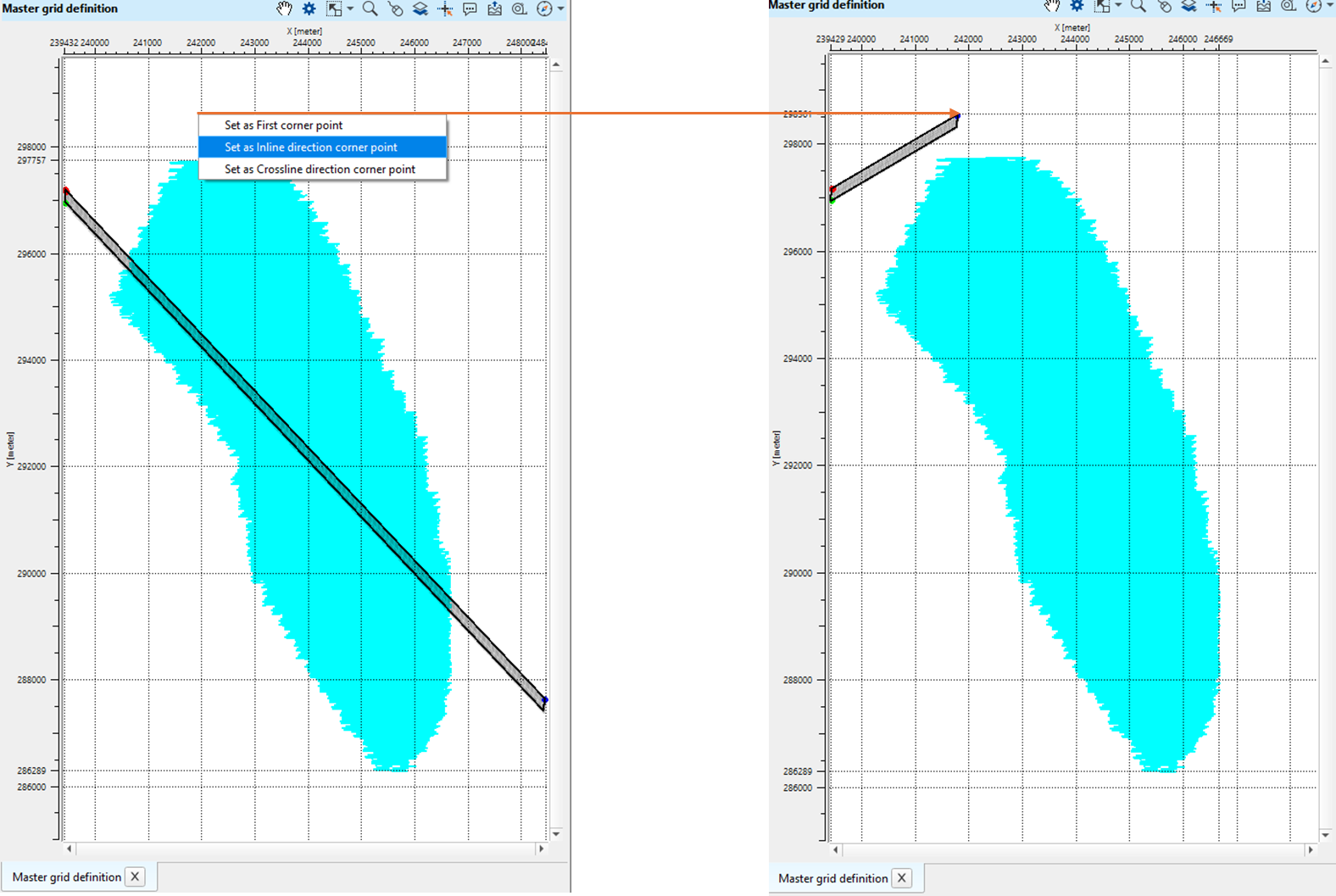1336x896 pixels.
Task: Switch to left Master grid definition tab
Action: [66, 877]
